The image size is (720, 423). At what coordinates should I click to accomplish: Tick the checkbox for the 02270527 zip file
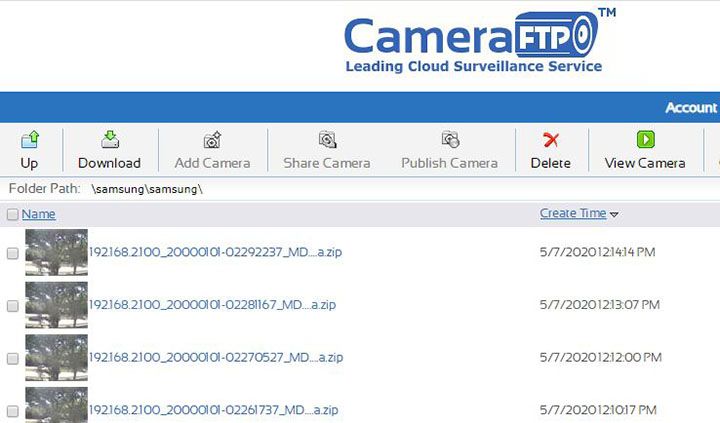click(13, 358)
